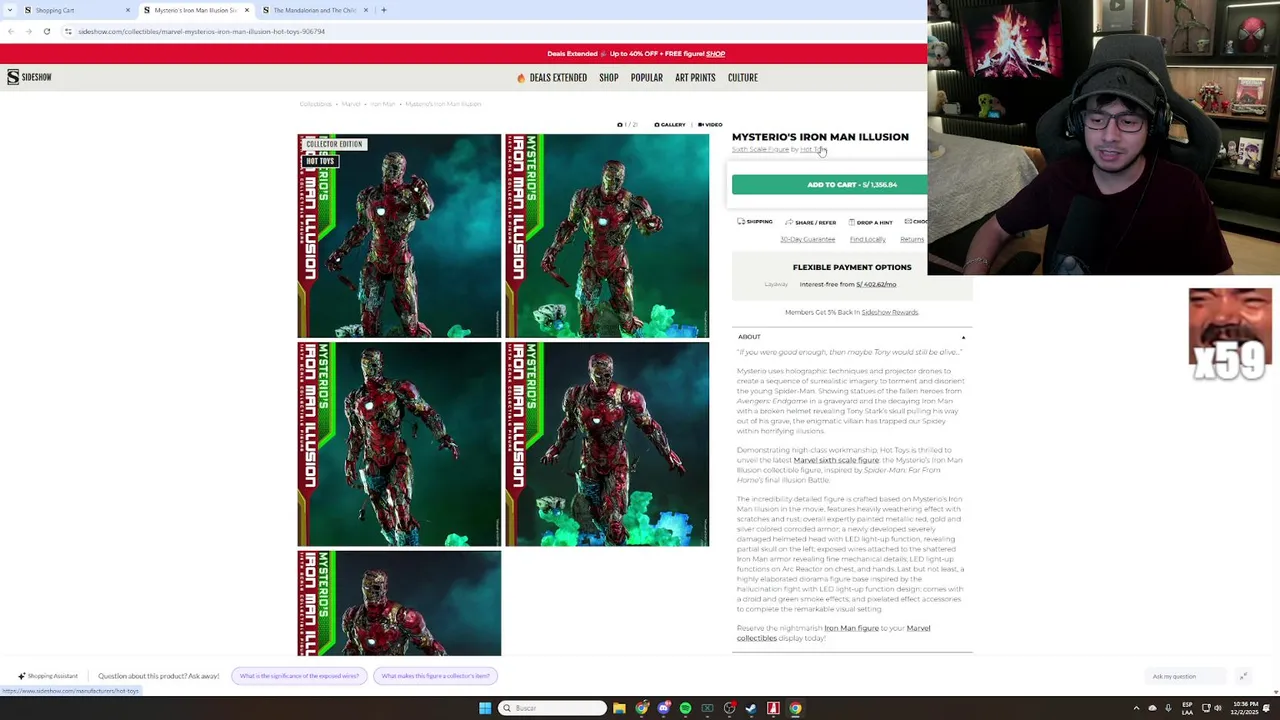Add to cart for S/ 1,356.84
This screenshot has height=720, width=1280.
click(829, 184)
